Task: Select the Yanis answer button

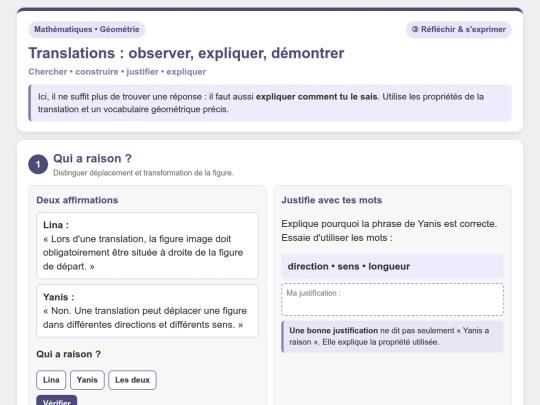Action: click(x=87, y=380)
